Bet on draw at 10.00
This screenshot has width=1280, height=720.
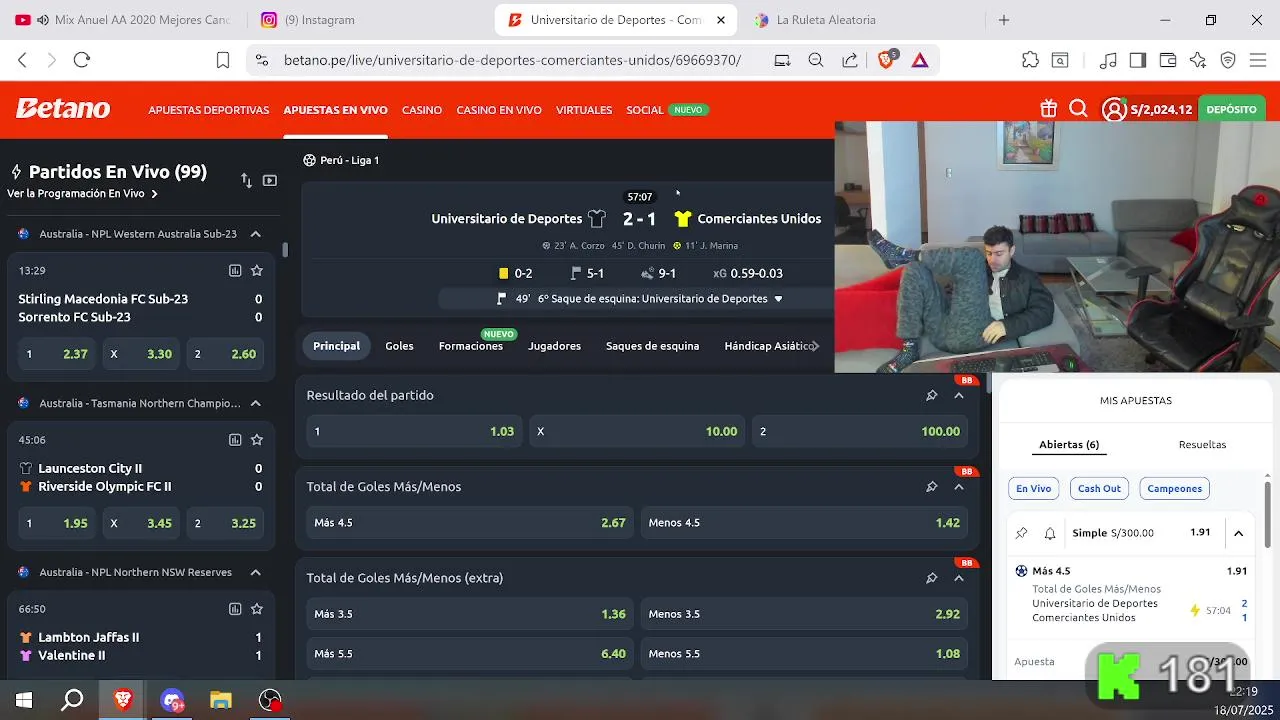pos(637,431)
